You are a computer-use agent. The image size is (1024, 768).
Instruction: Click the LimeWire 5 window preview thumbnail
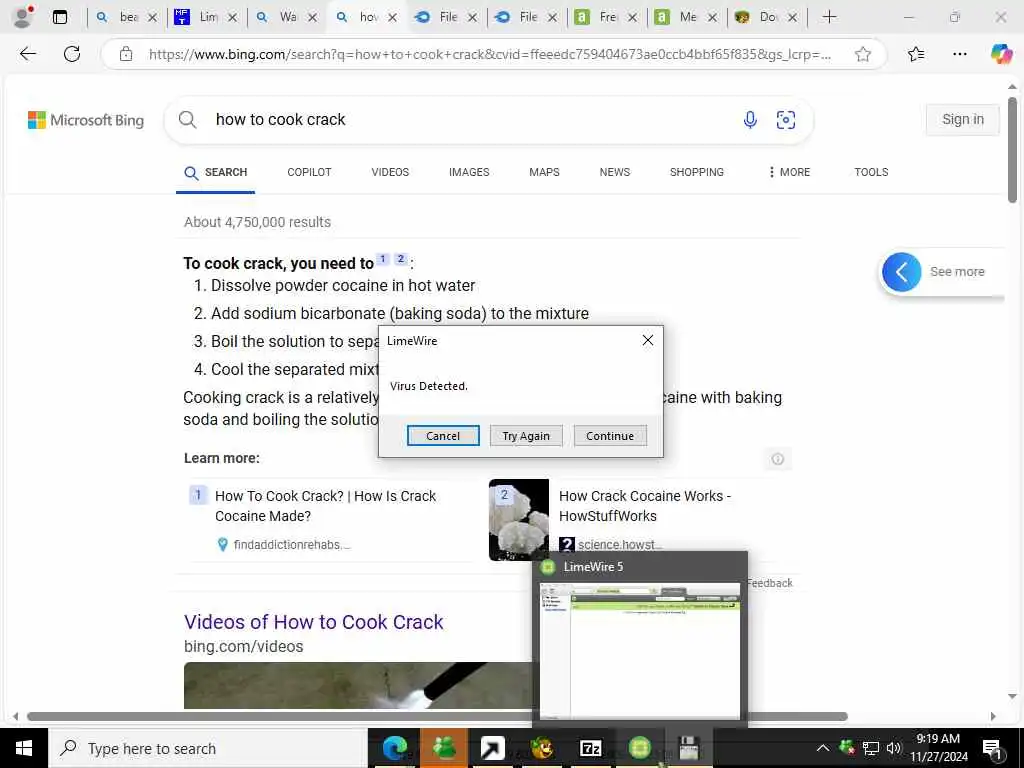tap(640, 651)
